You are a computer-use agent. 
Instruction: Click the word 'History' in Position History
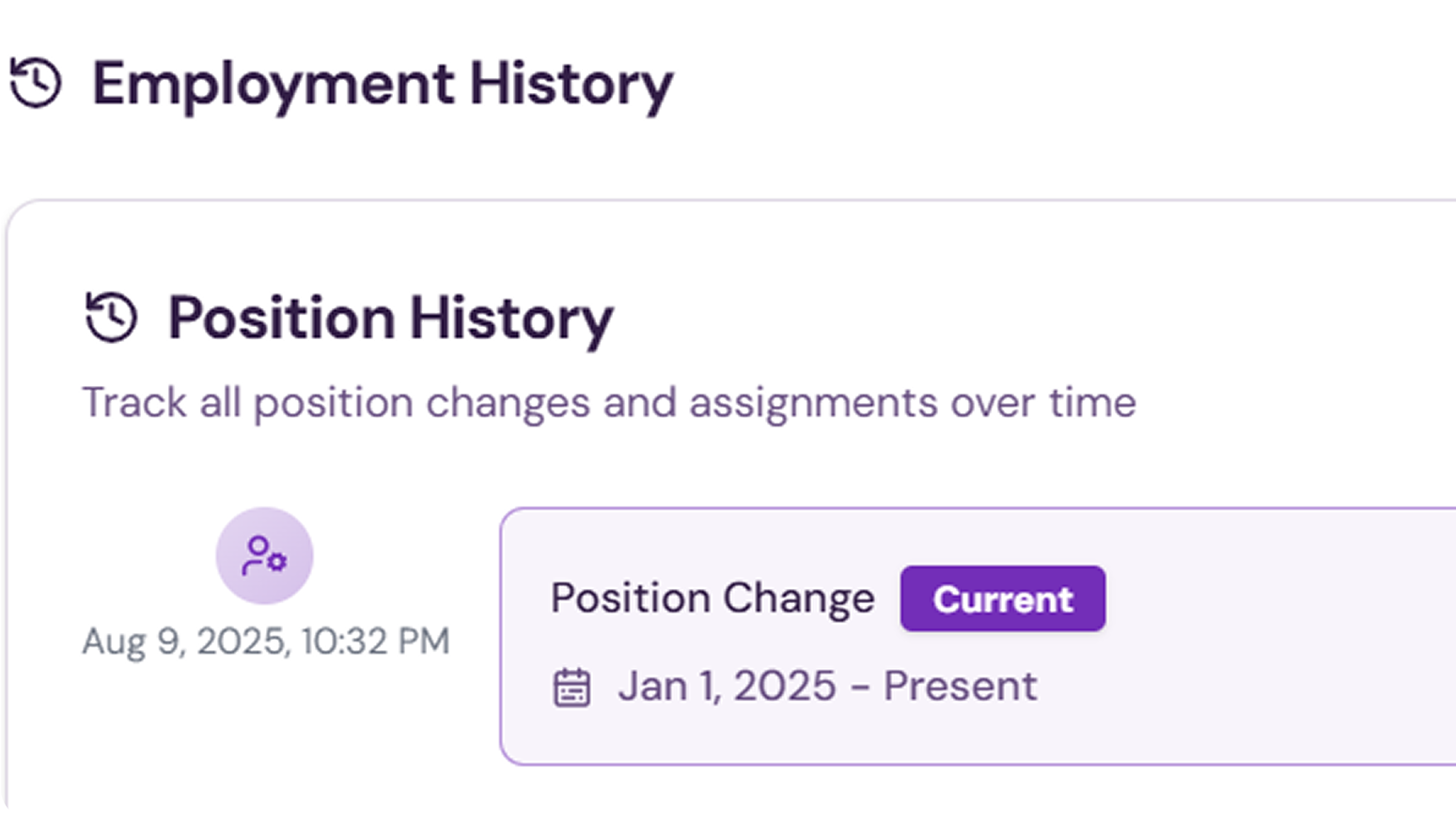tap(511, 318)
